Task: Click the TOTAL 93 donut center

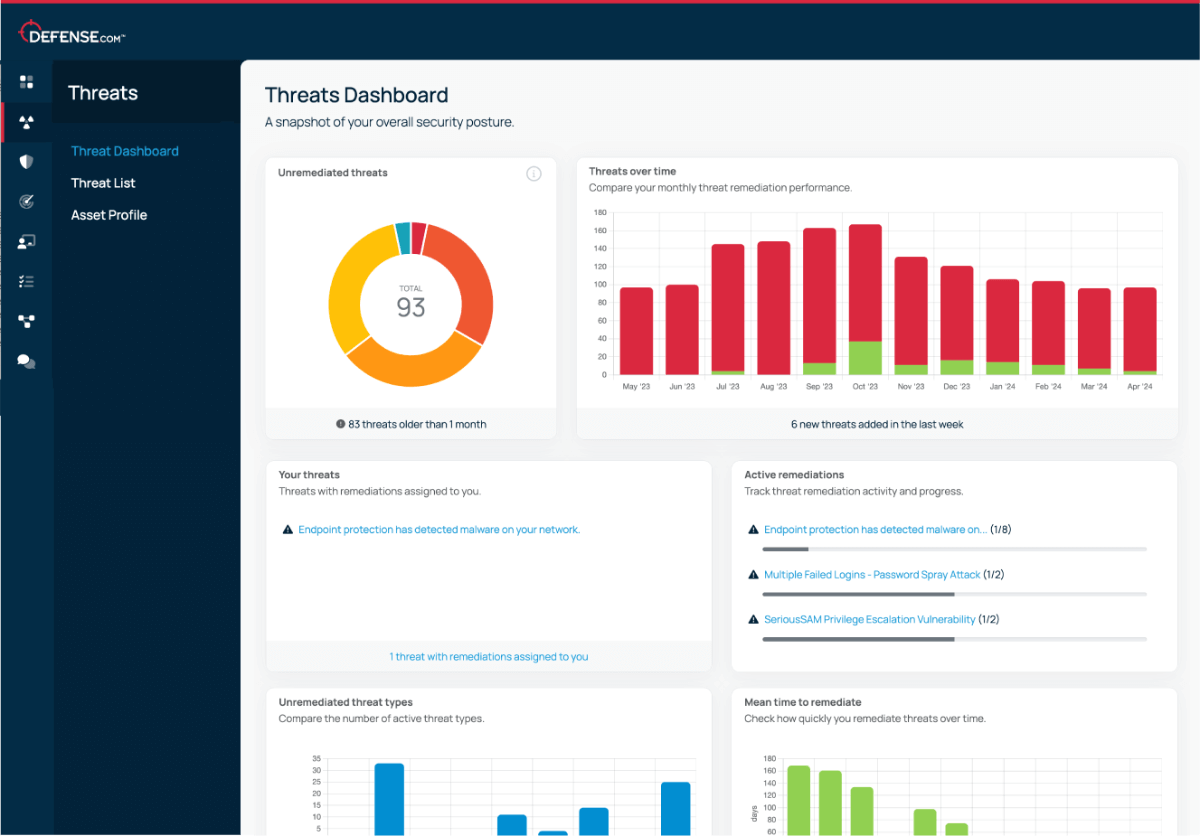Action: click(x=411, y=304)
